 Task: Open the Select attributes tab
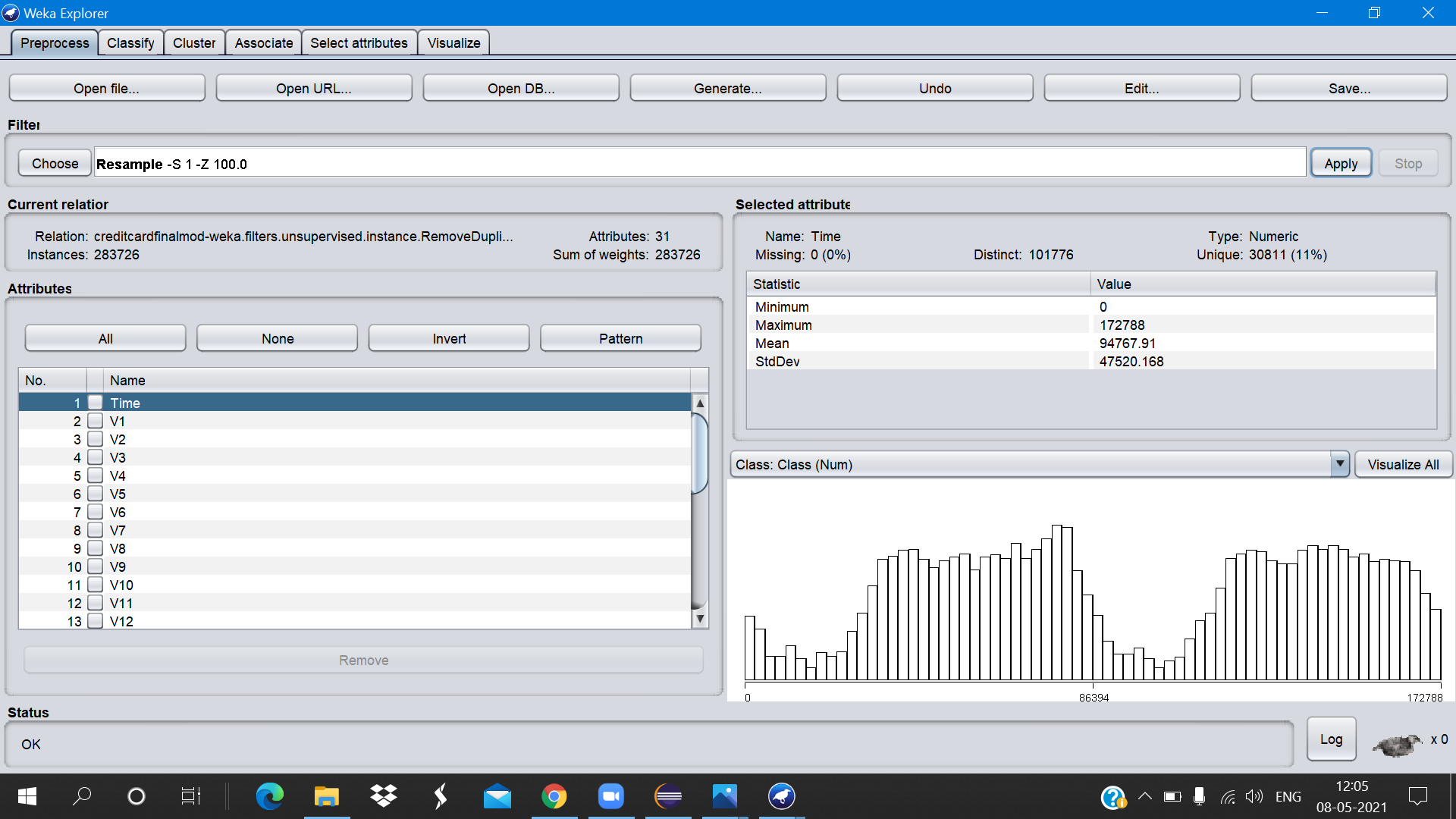pos(359,43)
